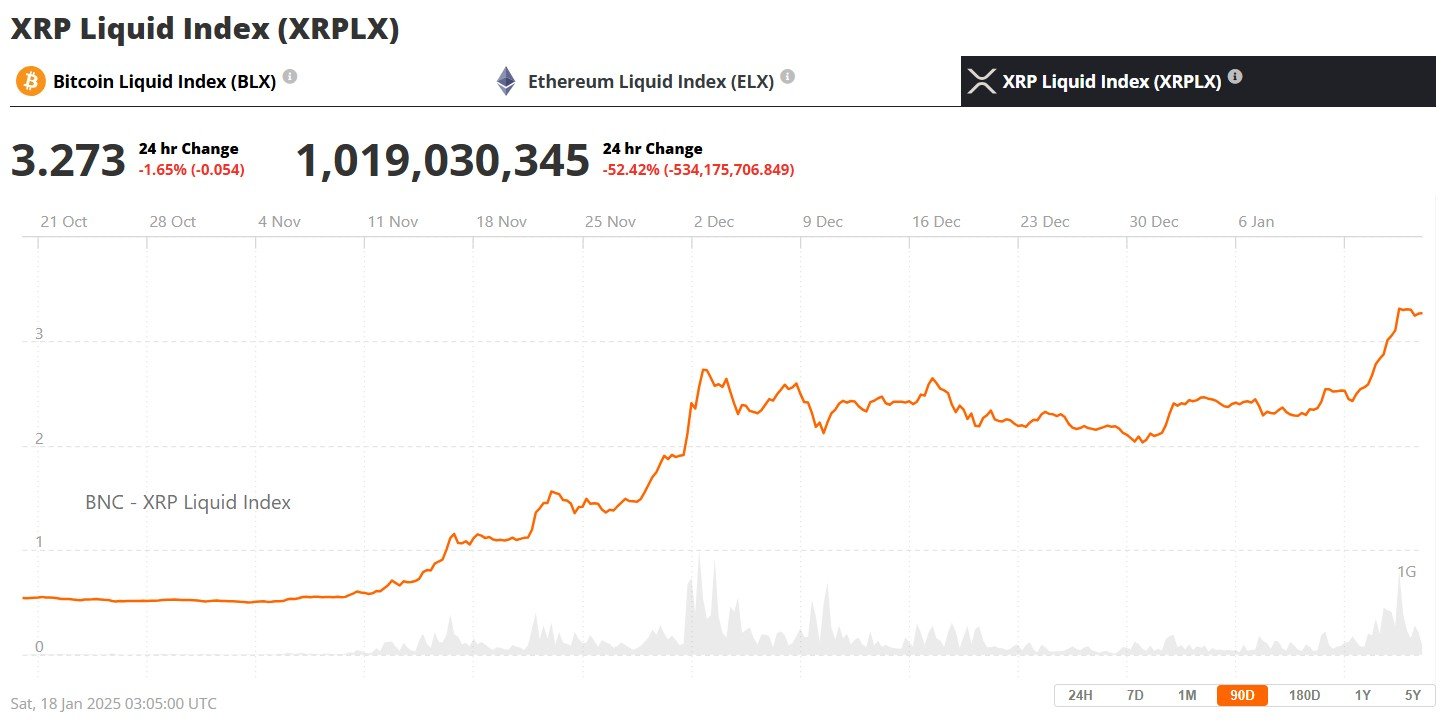Image resolution: width=1445 pixels, height=725 pixels.
Task: Click the 2 Dec date marker on chart
Action: click(713, 222)
